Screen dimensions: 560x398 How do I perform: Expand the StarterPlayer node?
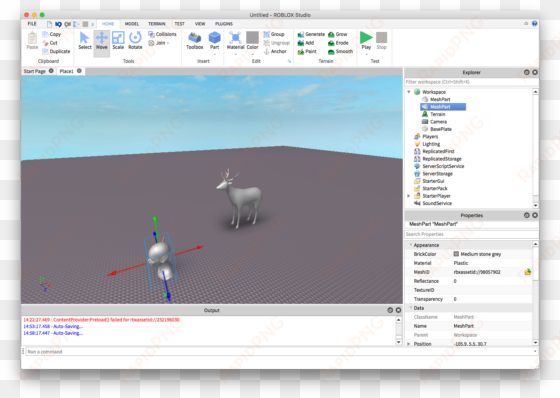[x=409, y=196]
